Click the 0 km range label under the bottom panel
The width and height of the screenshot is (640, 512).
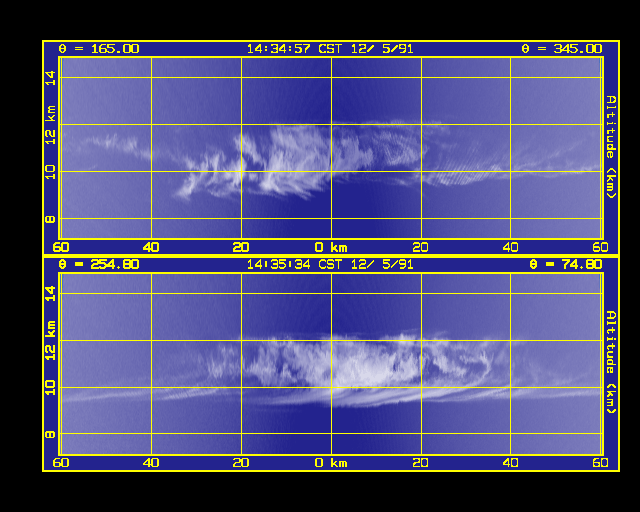pyautogui.click(x=331, y=463)
